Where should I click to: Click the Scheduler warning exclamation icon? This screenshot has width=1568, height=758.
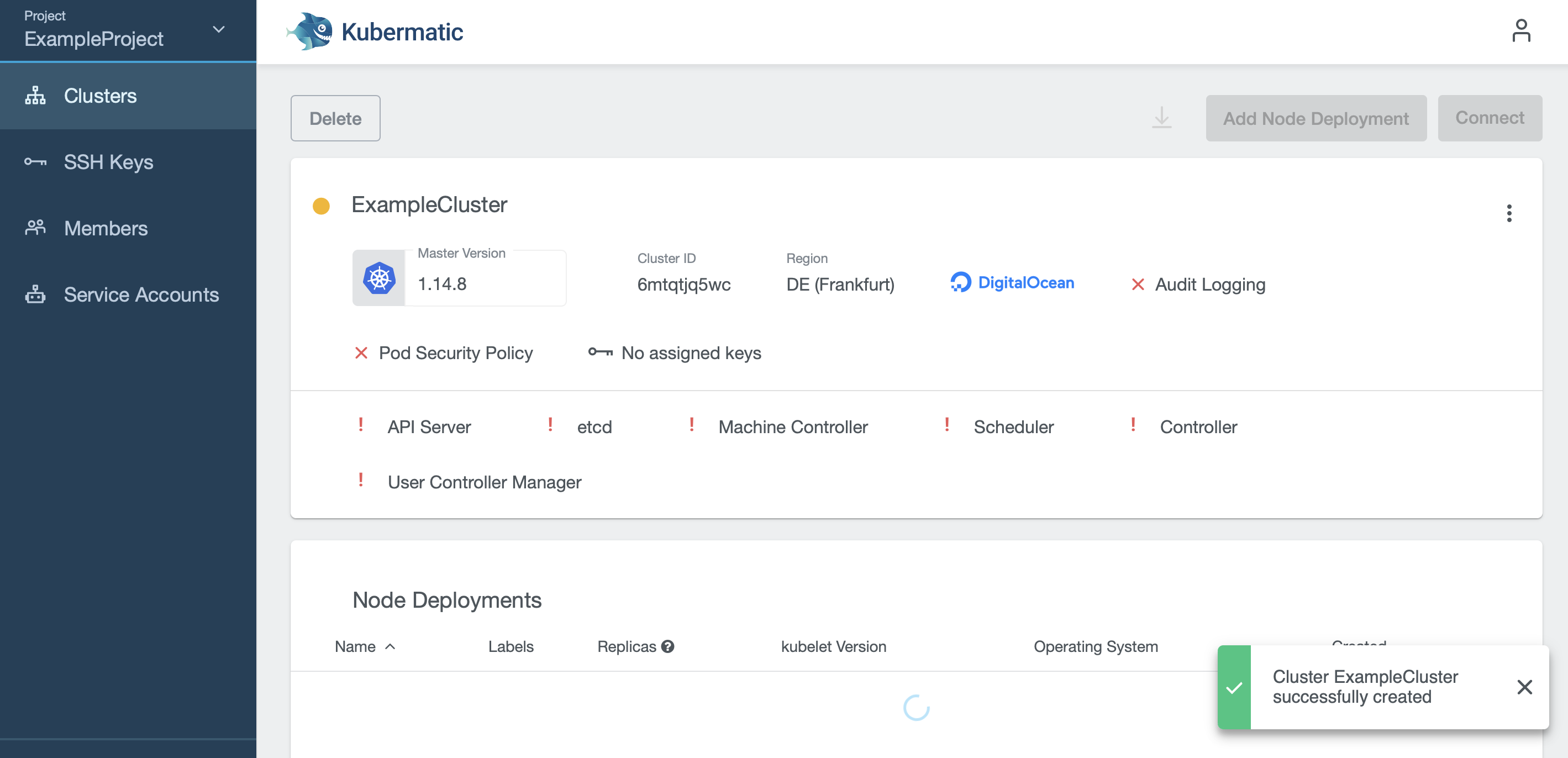point(947,424)
